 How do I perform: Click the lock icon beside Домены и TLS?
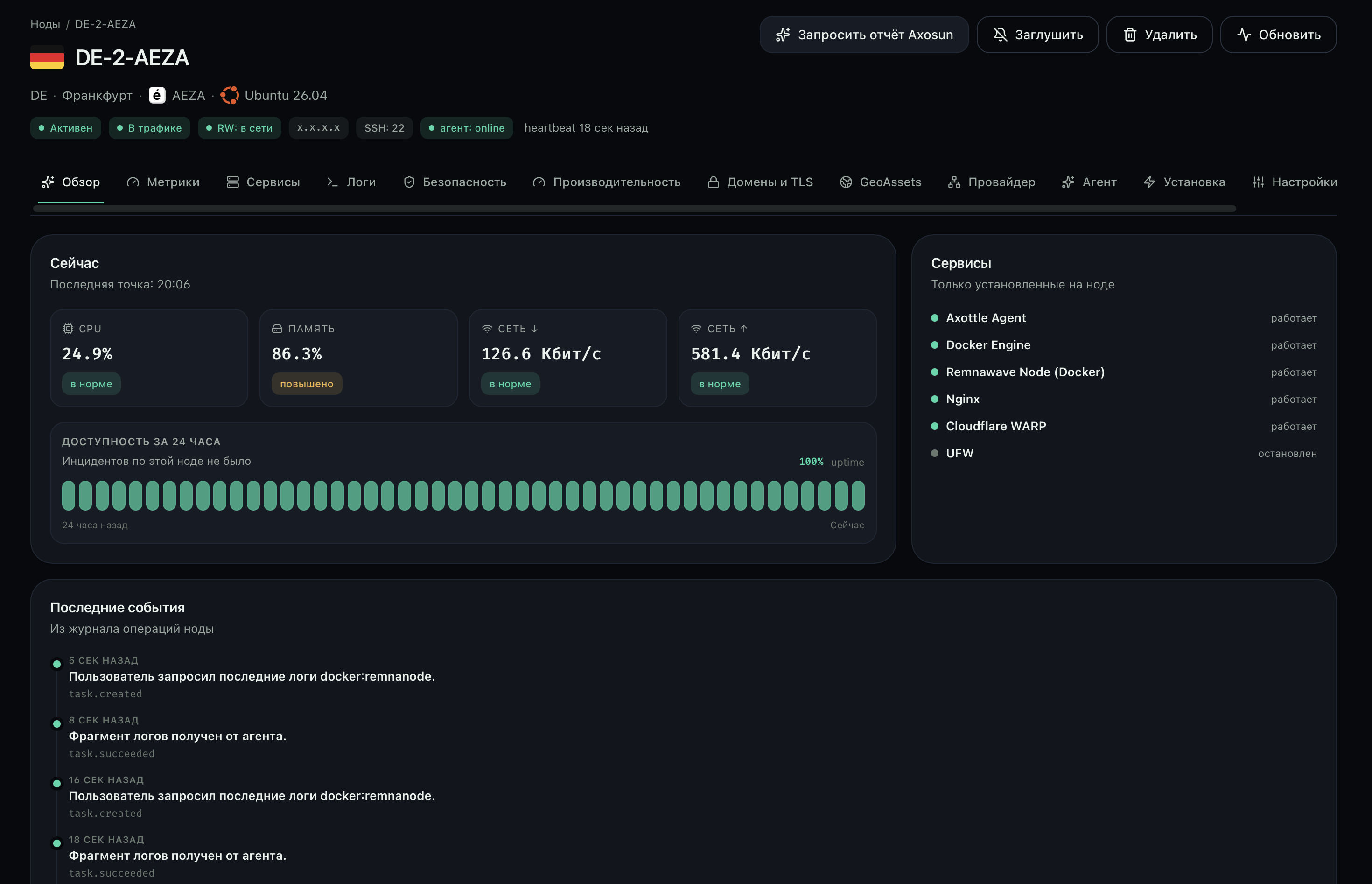(x=713, y=182)
